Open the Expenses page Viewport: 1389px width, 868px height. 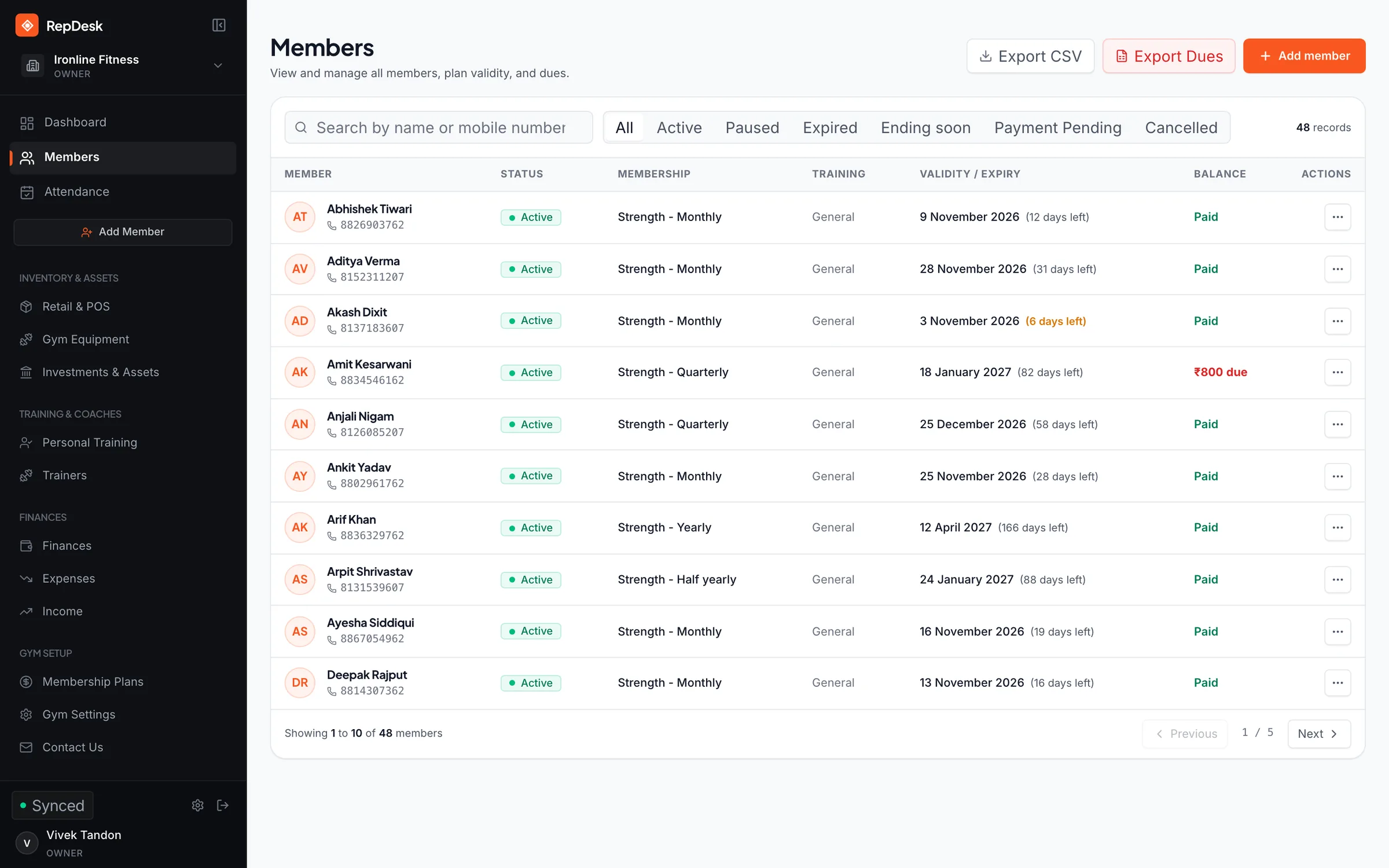point(123,579)
